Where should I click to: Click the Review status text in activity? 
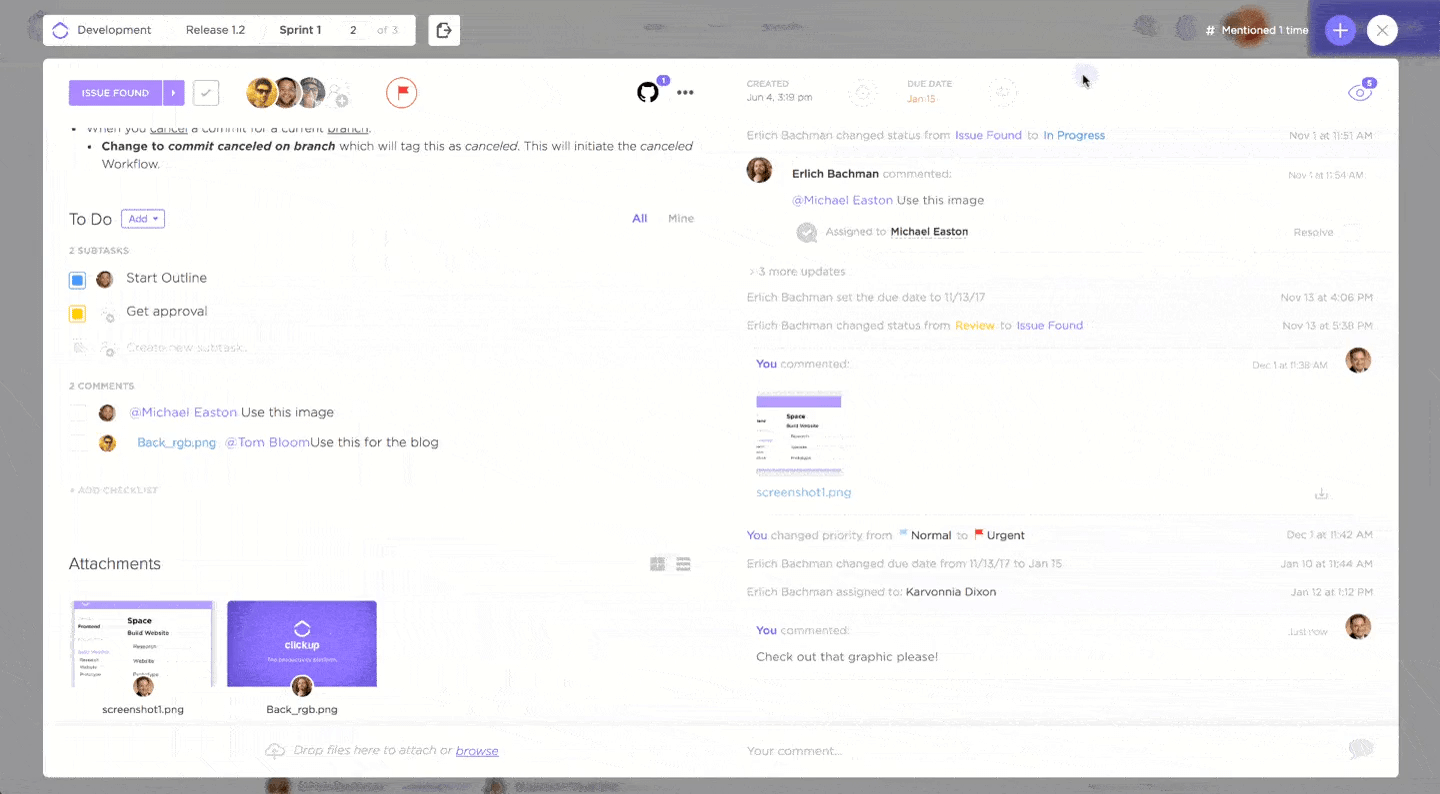[x=975, y=326]
